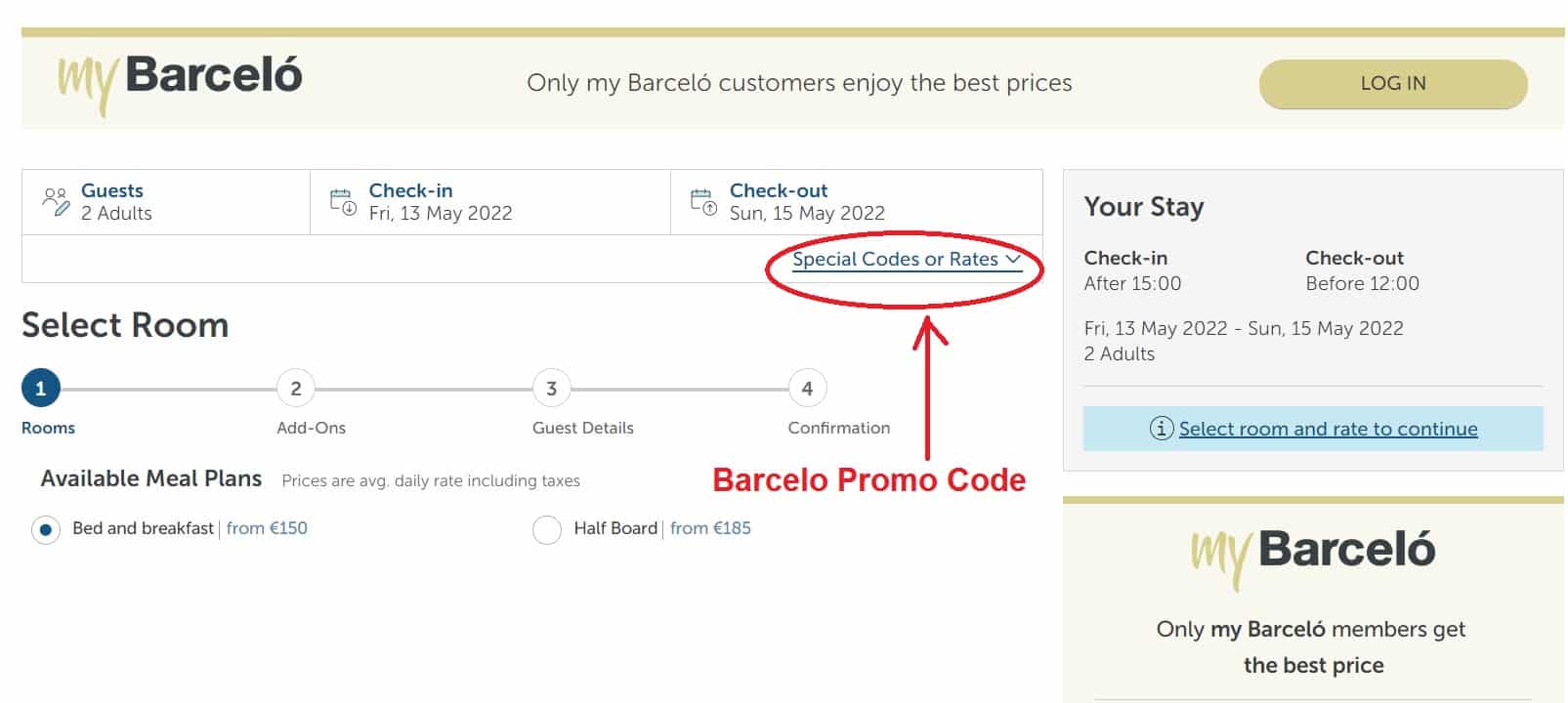Click the Add-Ons step label

(311, 427)
